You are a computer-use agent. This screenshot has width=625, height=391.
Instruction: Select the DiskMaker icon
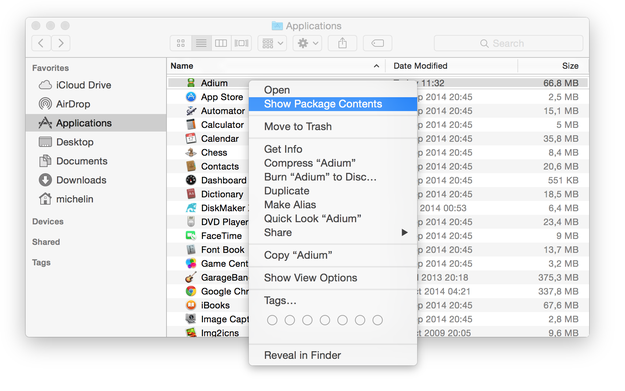point(191,208)
